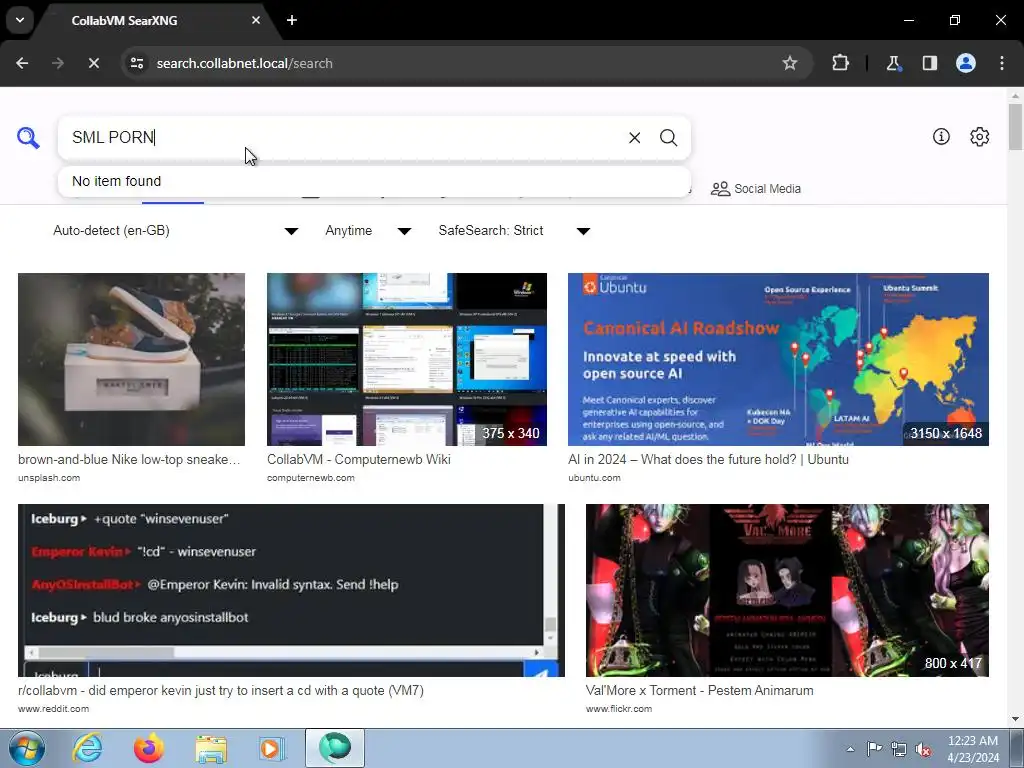Open the Nike sneaker image thumbnail
This screenshot has width=1024, height=768.
(x=131, y=359)
